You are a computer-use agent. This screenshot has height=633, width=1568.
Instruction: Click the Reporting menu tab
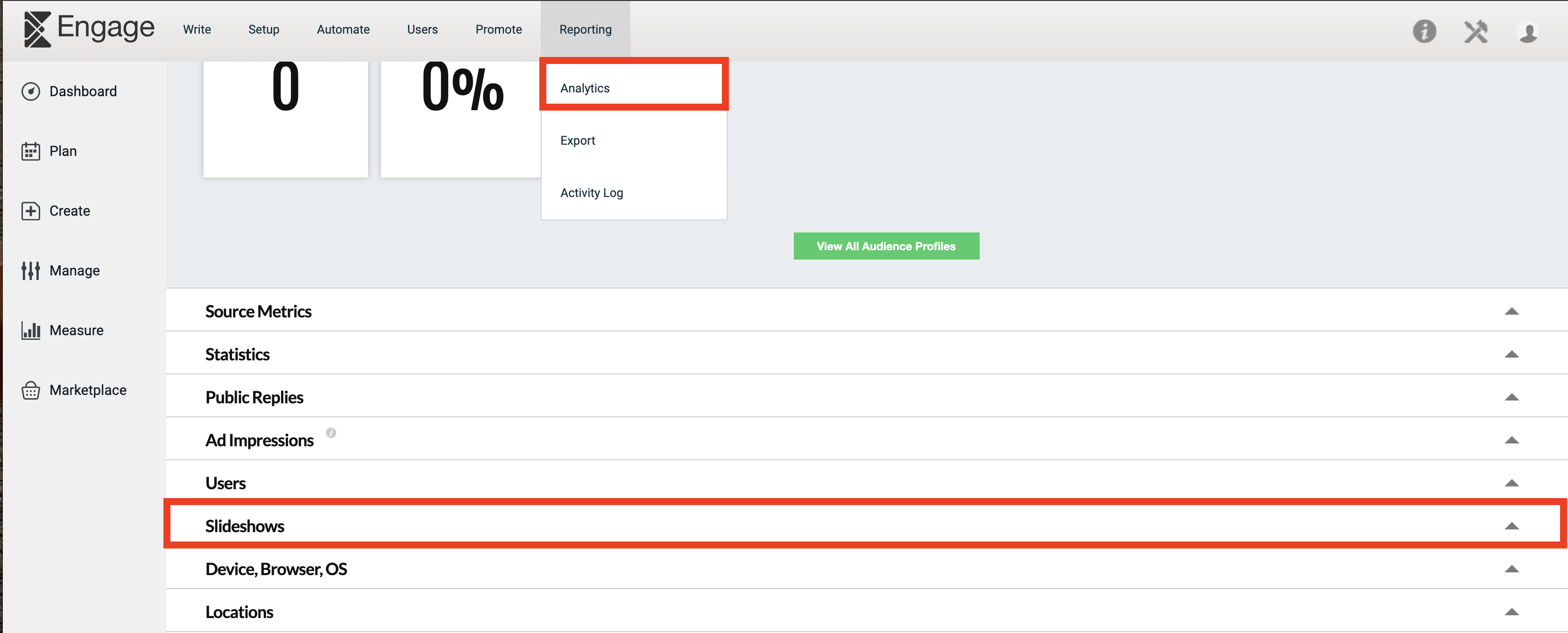(586, 29)
